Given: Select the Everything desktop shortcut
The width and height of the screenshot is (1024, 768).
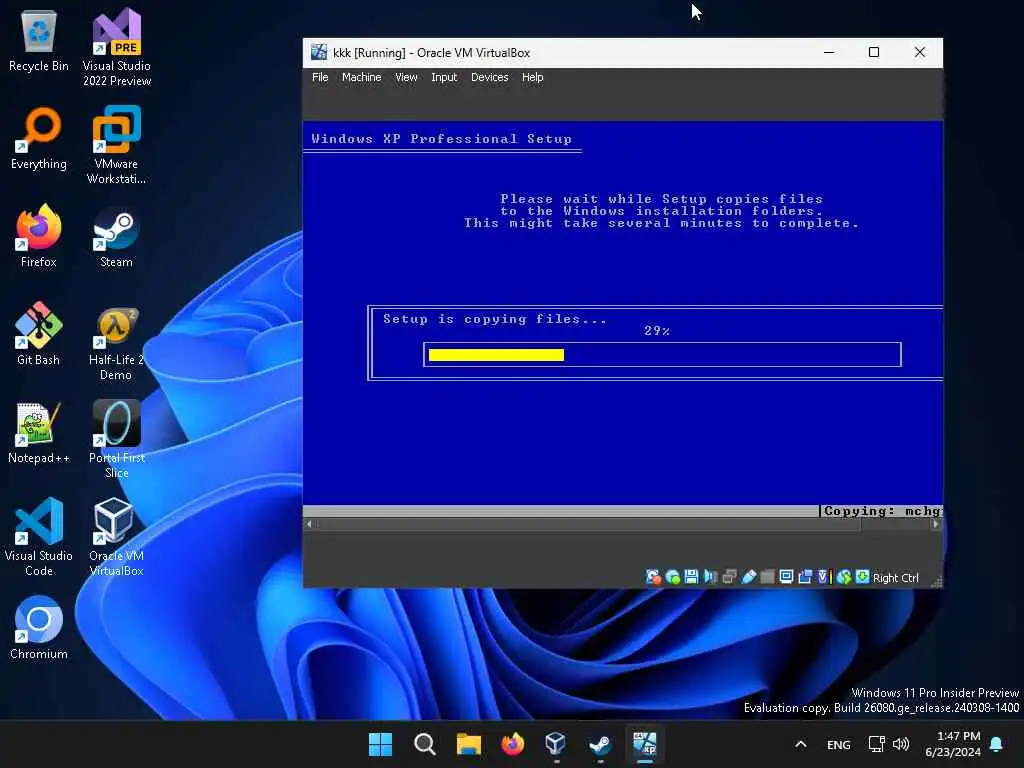Looking at the screenshot, I should tap(39, 138).
